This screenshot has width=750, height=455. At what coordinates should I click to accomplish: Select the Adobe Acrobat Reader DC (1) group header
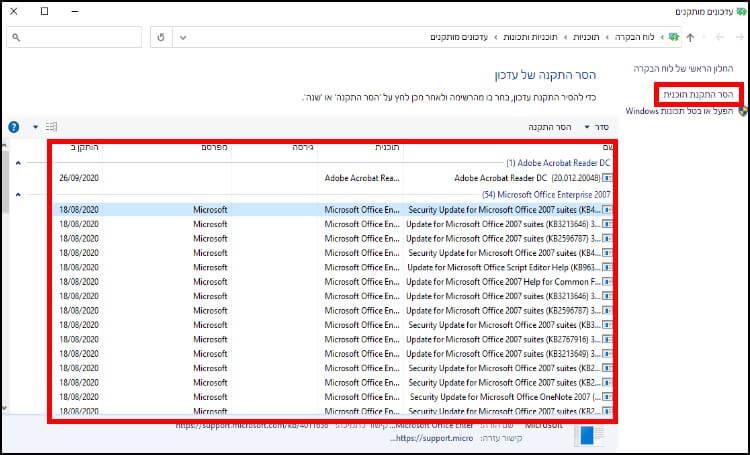558,163
